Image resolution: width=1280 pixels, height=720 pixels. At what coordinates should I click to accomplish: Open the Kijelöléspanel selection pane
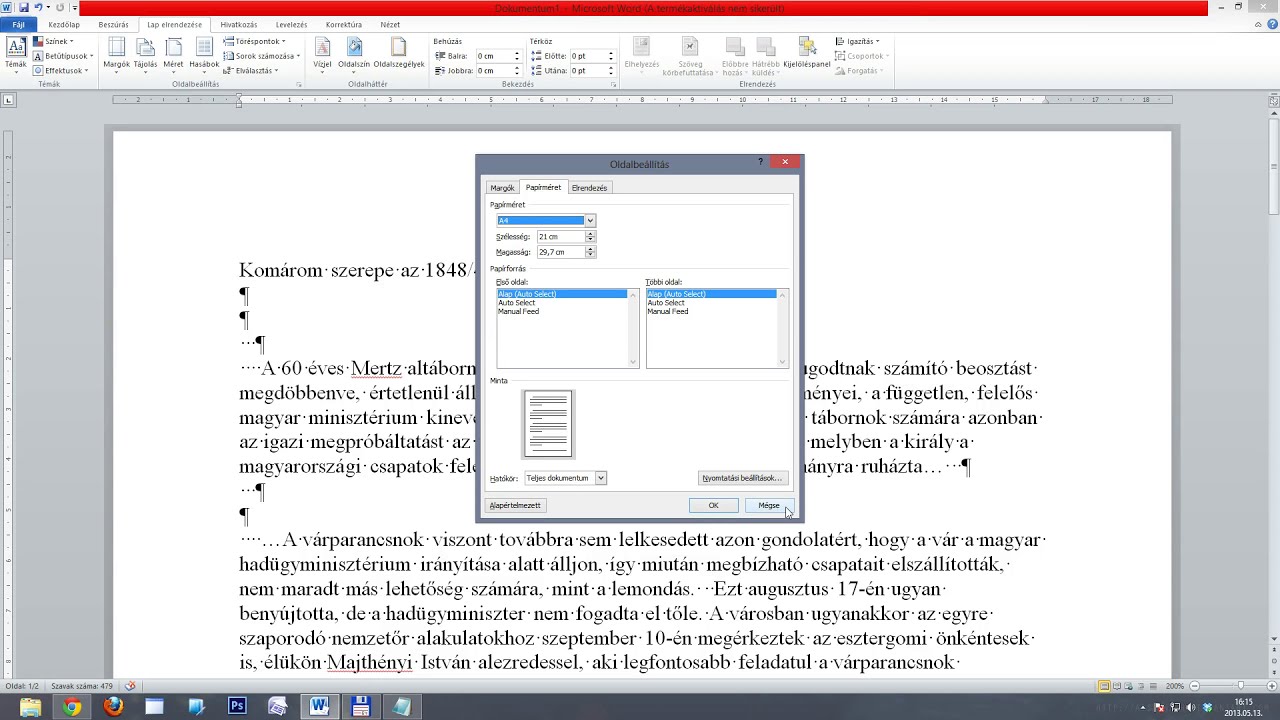pyautogui.click(x=806, y=53)
